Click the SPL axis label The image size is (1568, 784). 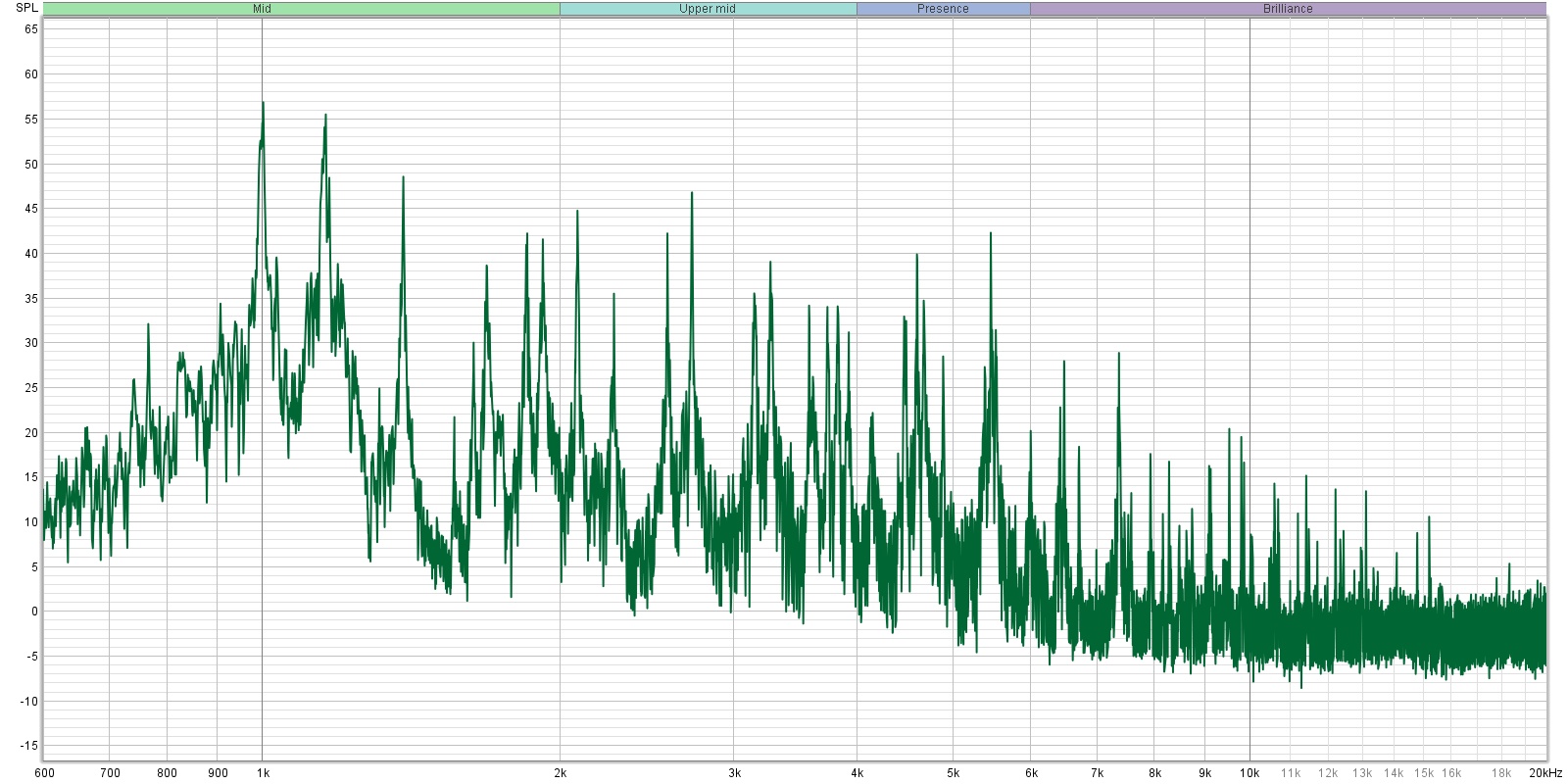(26, 8)
